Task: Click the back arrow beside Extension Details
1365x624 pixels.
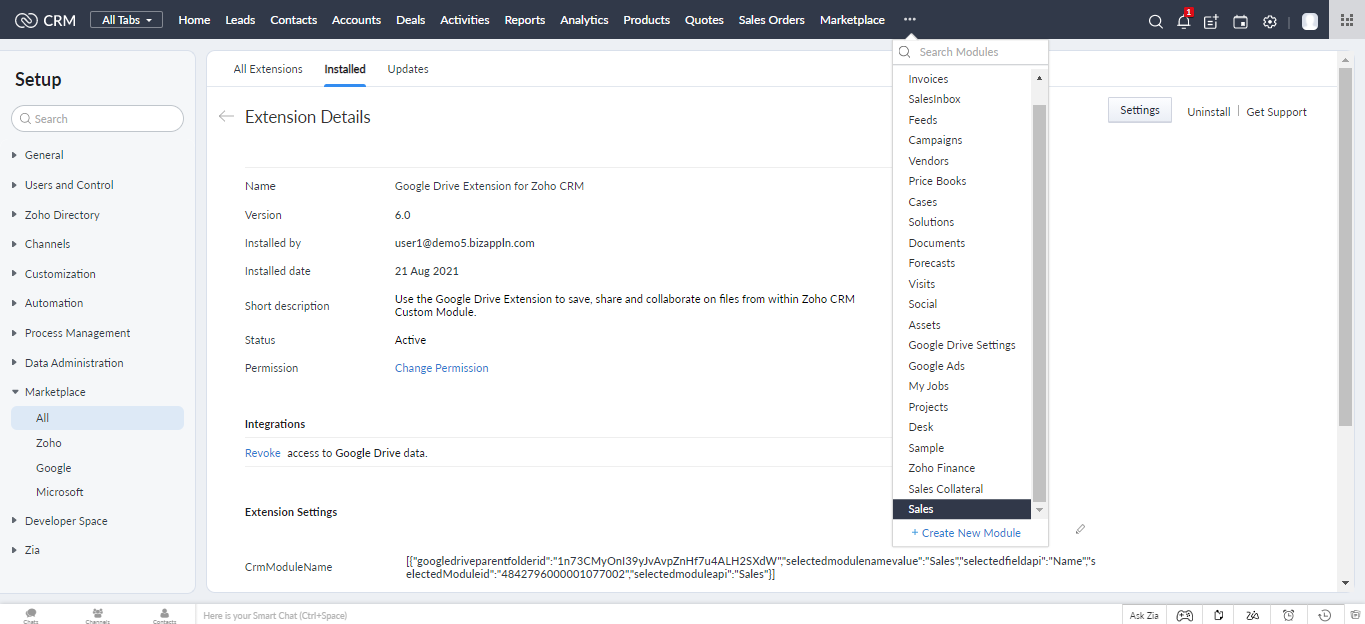Action: (226, 117)
